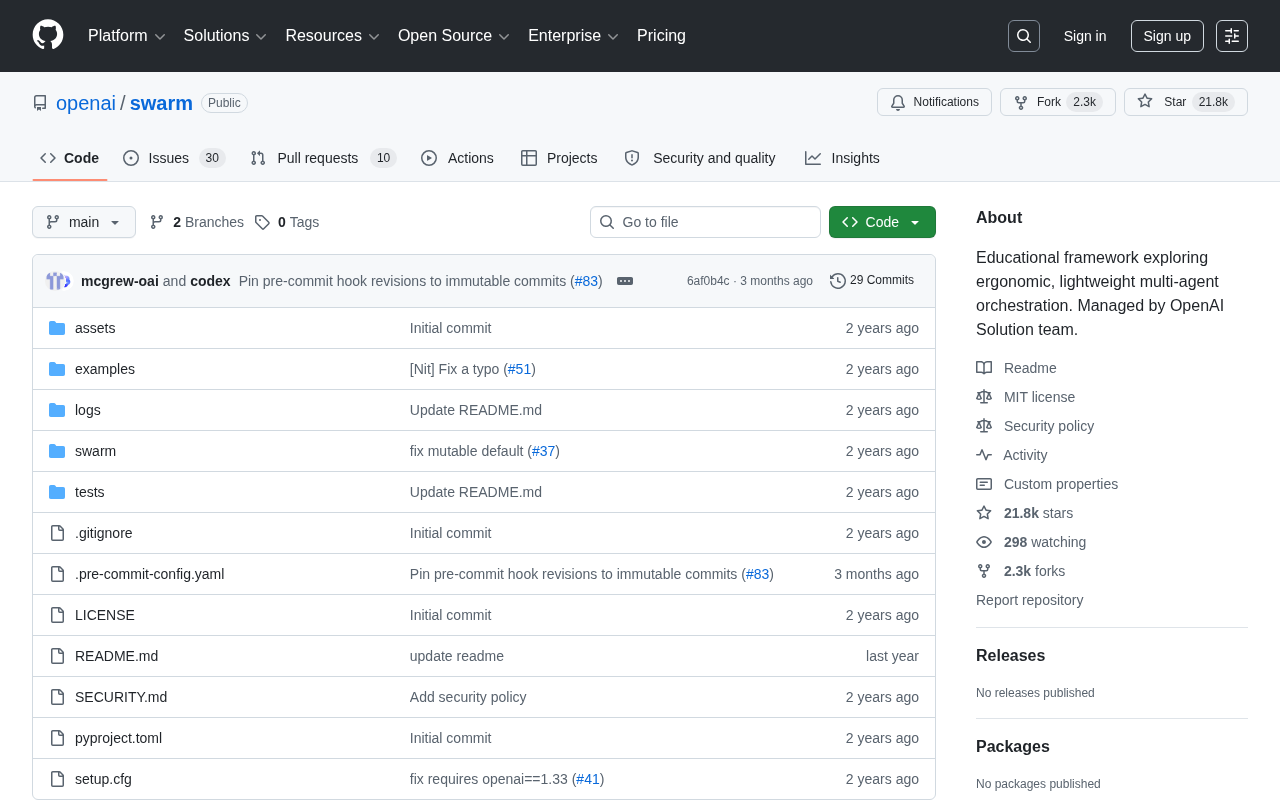Switch to the Insights tab

click(842, 158)
